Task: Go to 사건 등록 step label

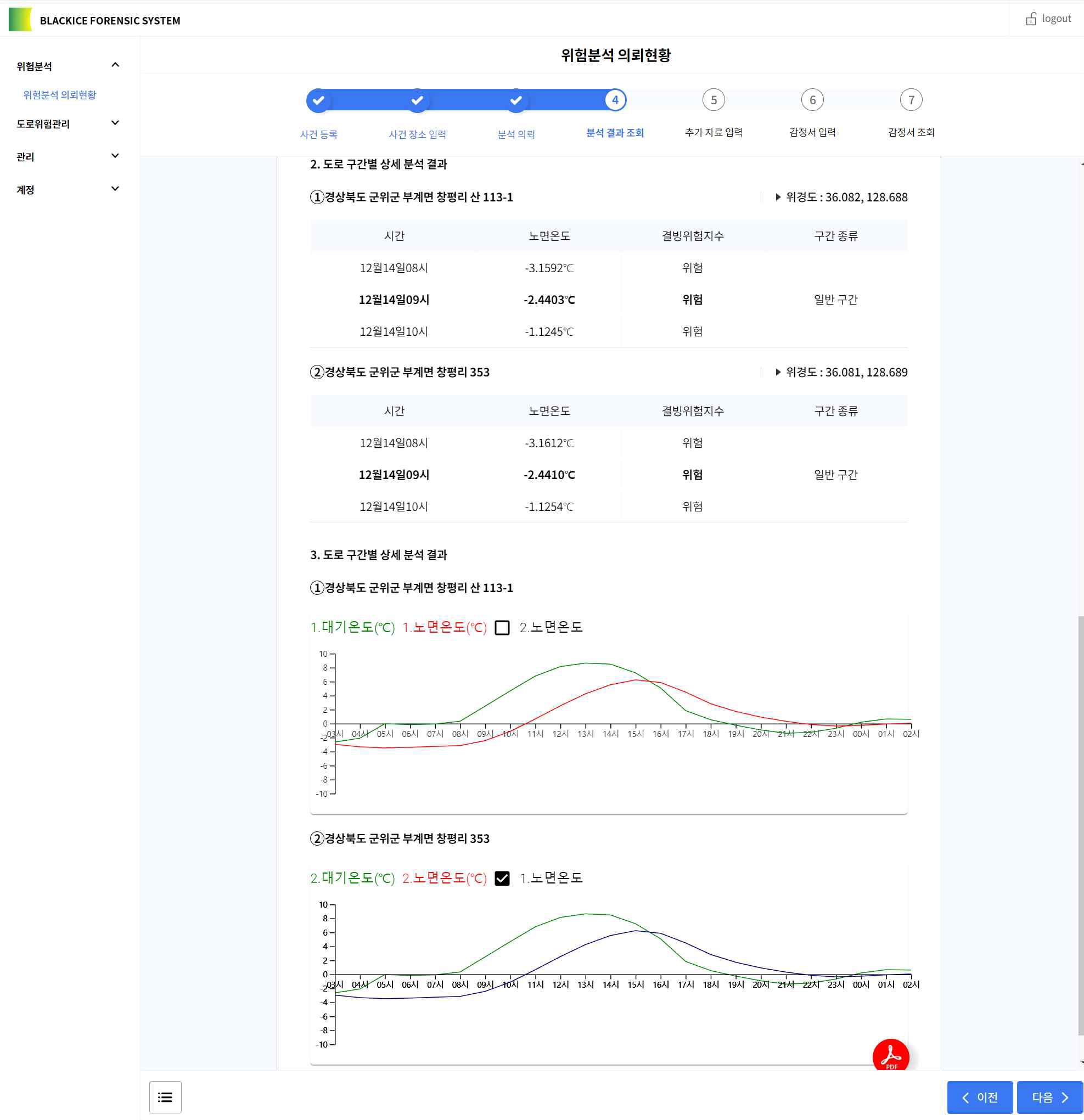Action: 318,134
